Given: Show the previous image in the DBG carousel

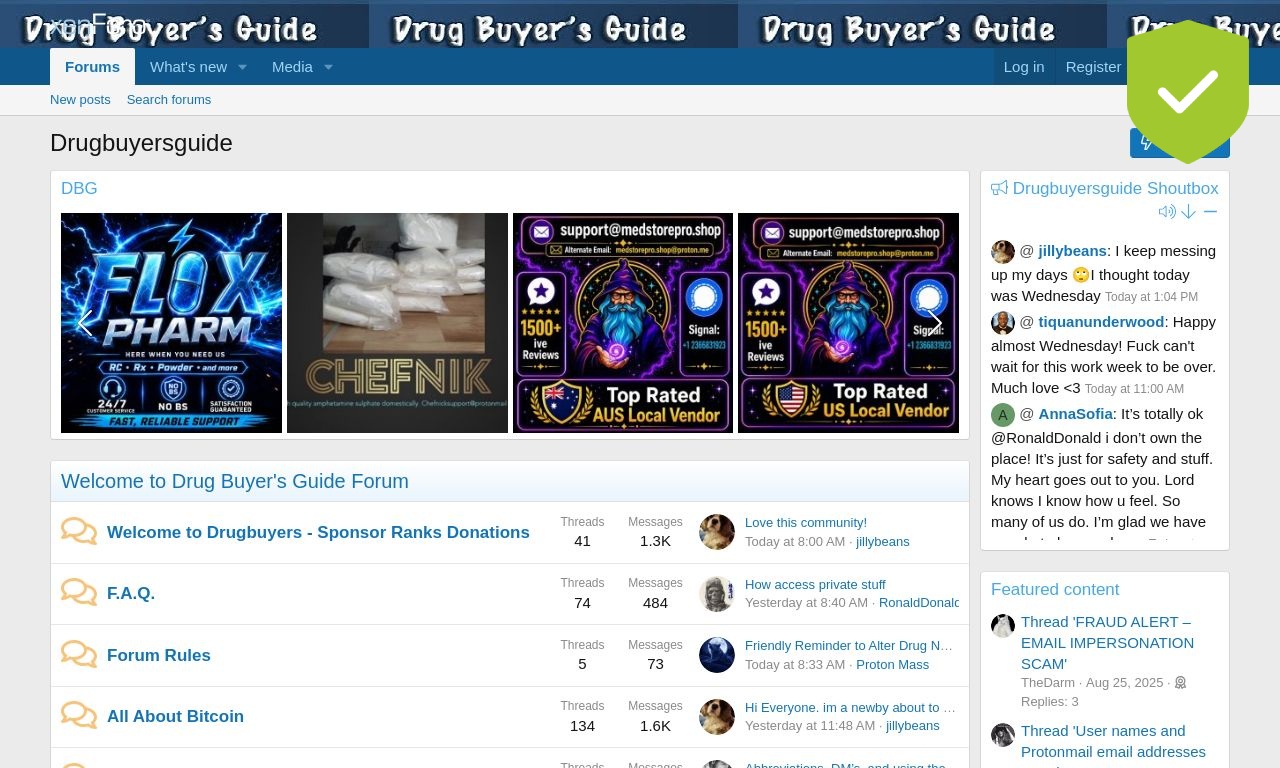Looking at the screenshot, I should point(85,323).
